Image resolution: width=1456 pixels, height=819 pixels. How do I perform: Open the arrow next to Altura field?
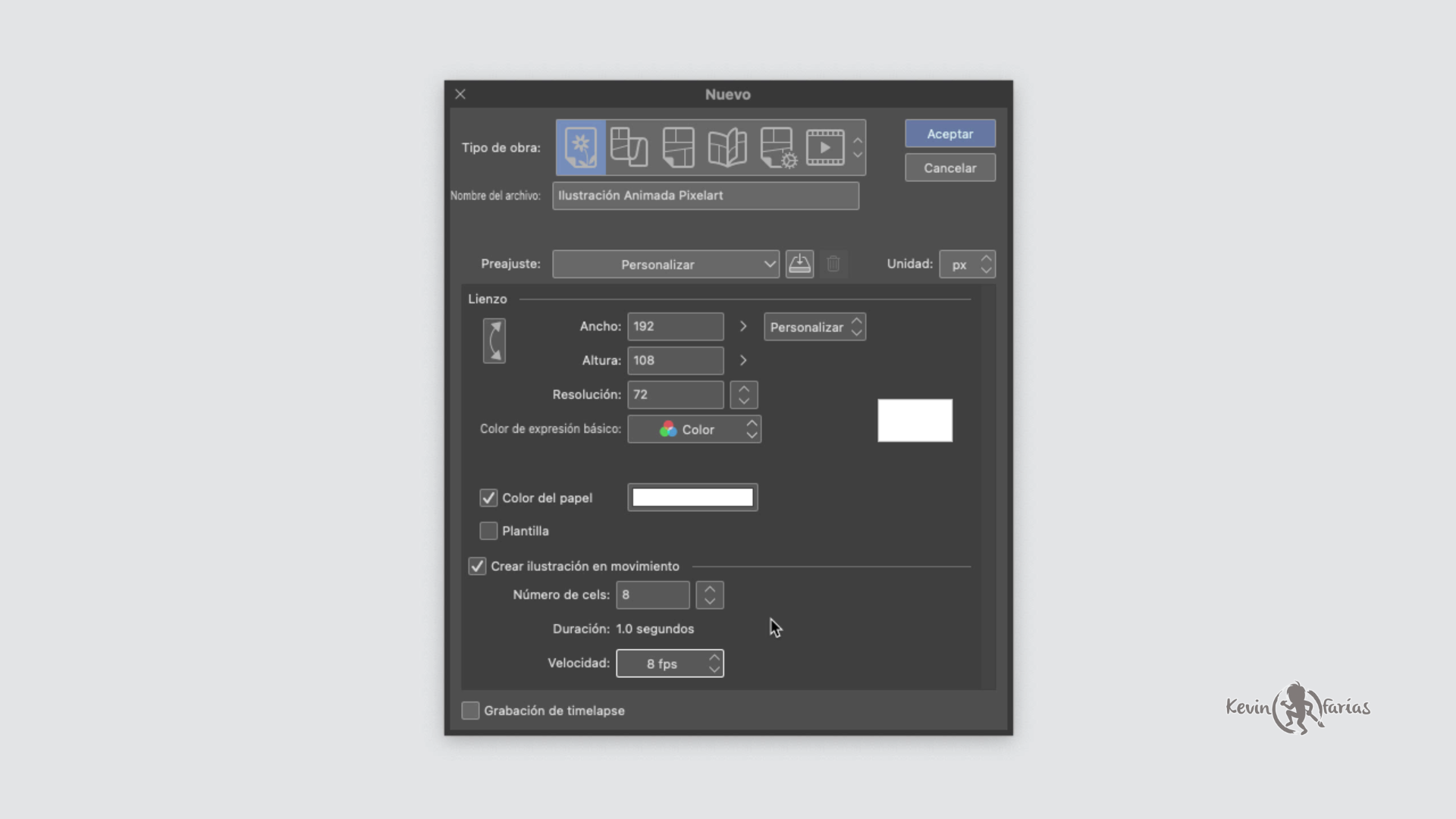(x=743, y=360)
